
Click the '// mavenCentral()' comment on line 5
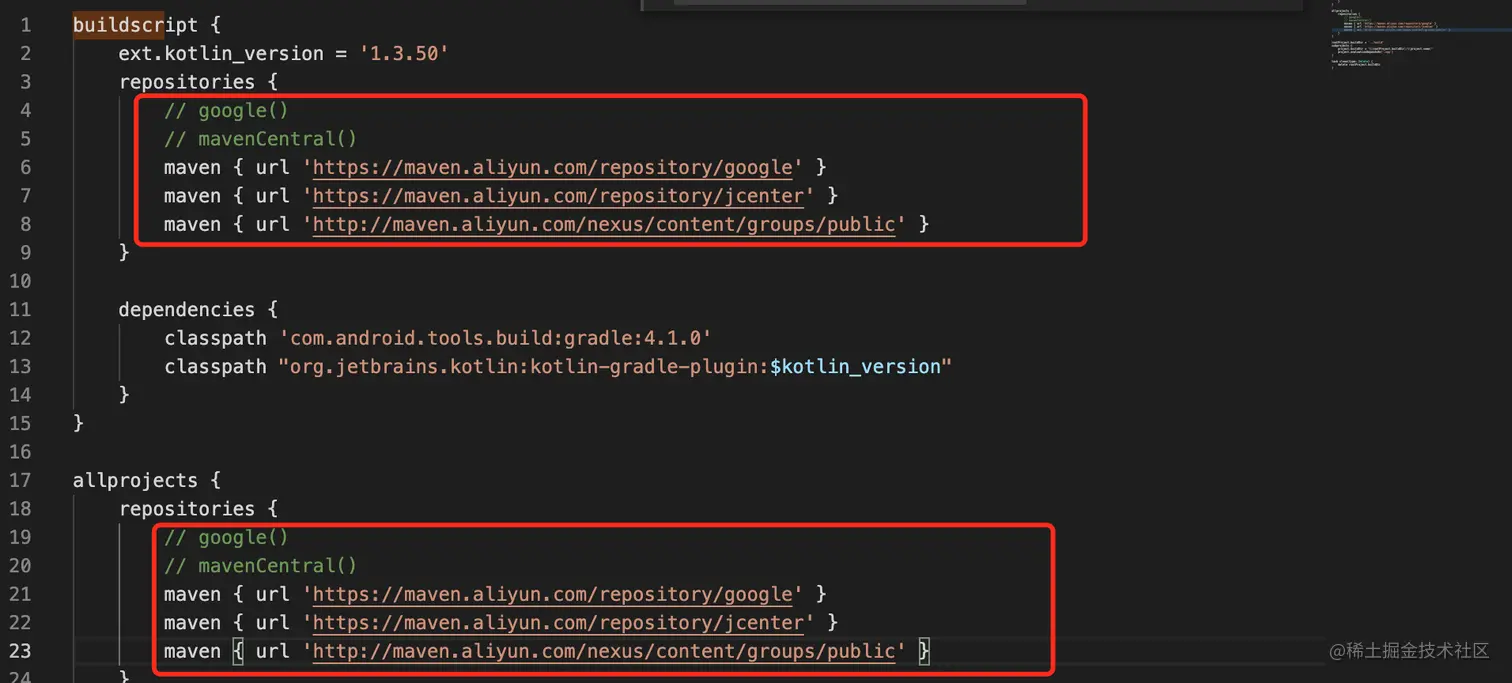[260, 139]
